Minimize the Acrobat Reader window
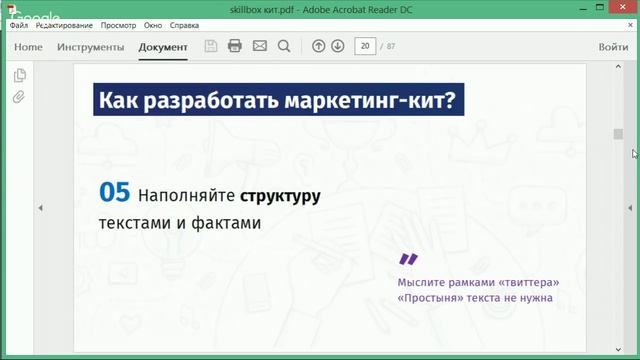Image resolution: width=640 pixels, height=360 pixels. 583,8
